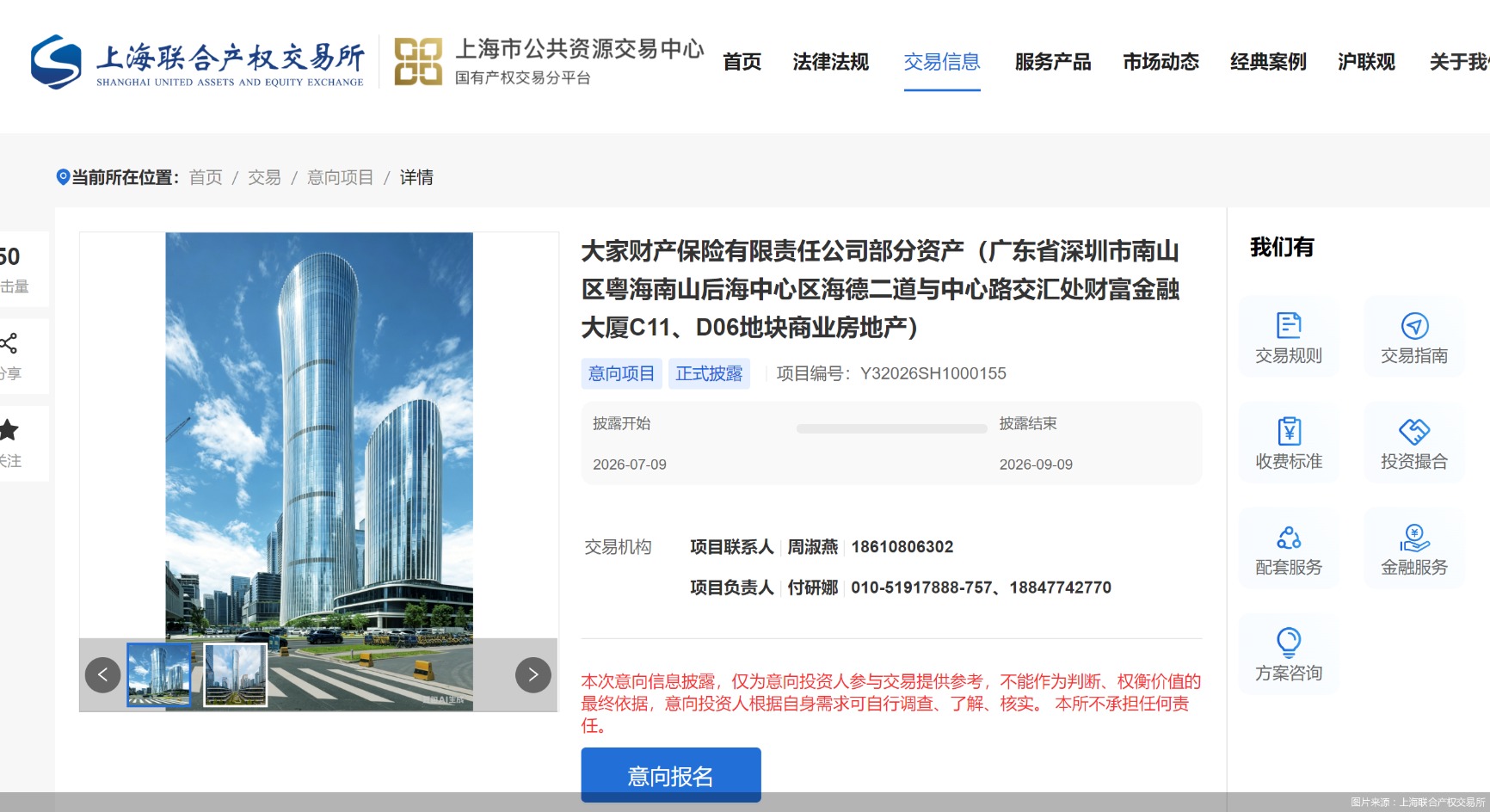Open 法律法规 navigation item
The width and height of the screenshot is (1490, 812).
coord(831,62)
